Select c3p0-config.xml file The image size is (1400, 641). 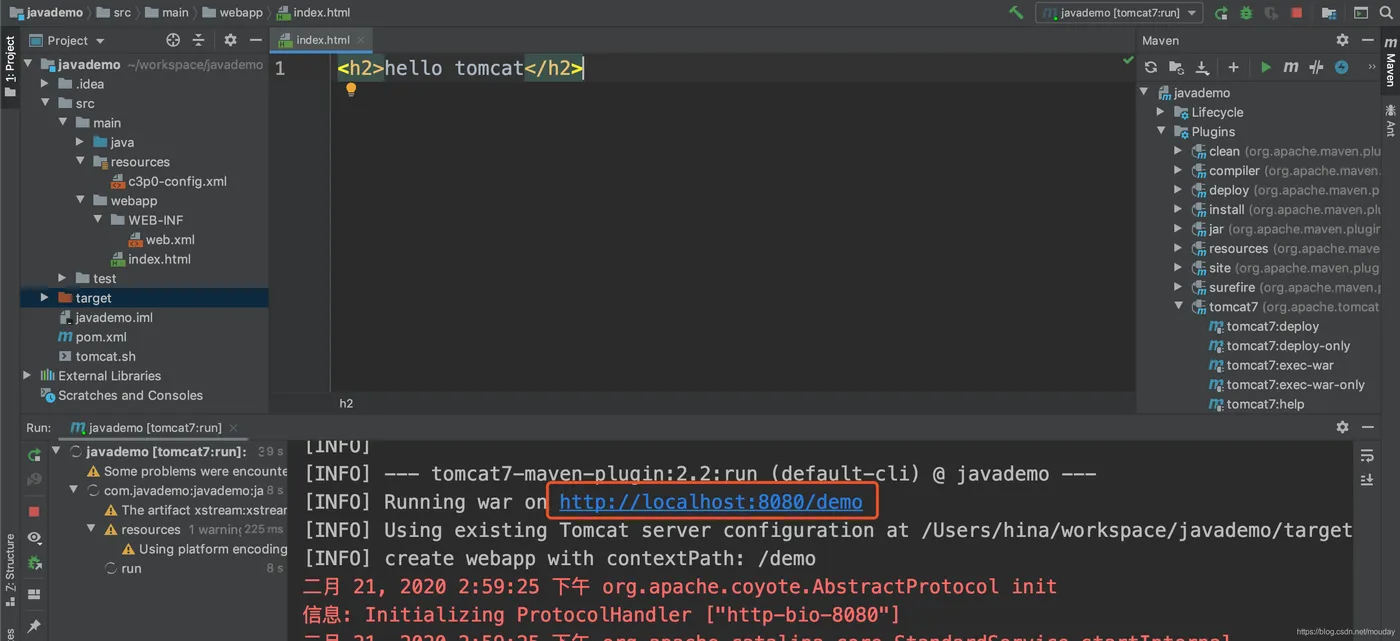(168, 181)
